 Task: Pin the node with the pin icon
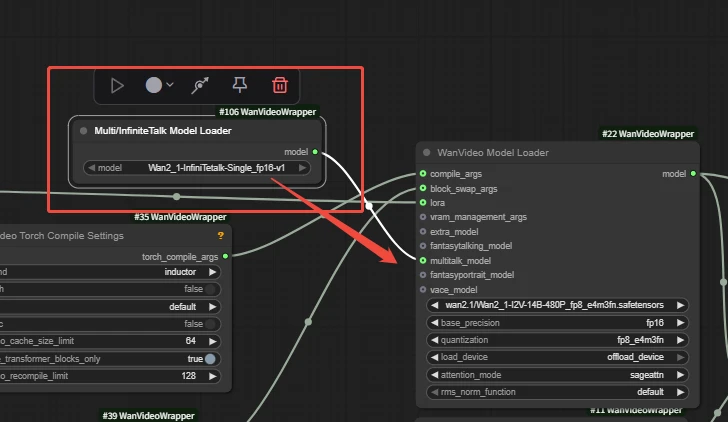click(x=241, y=86)
